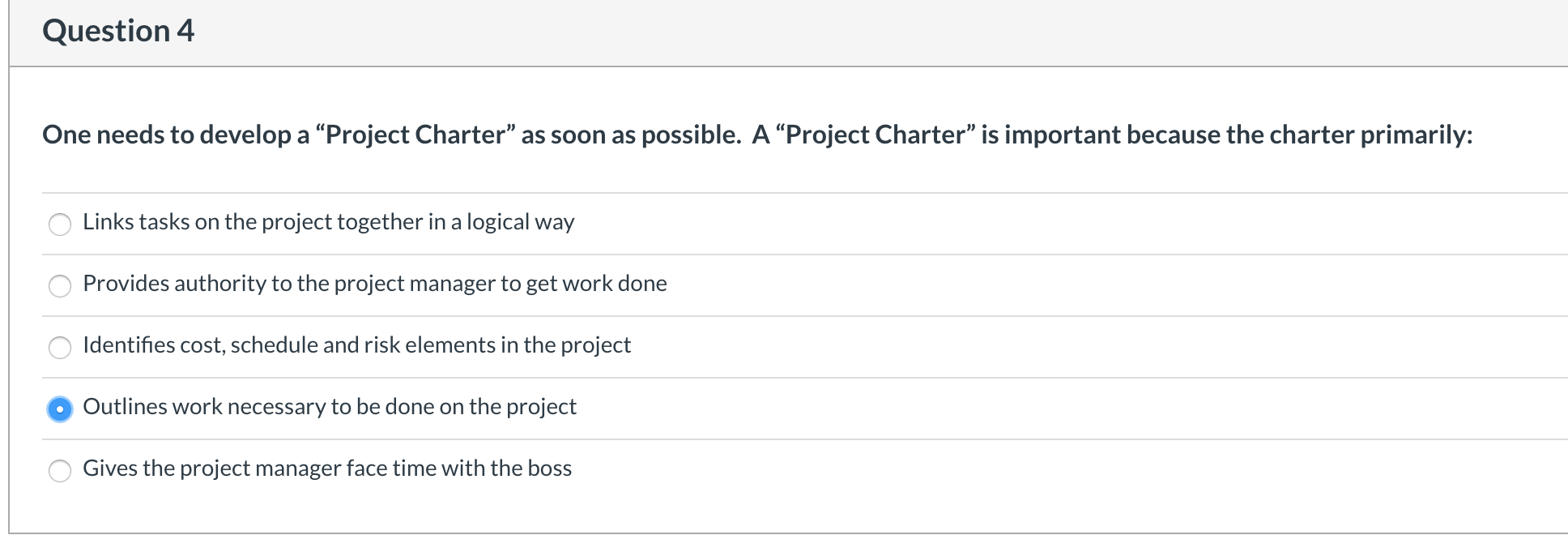1568x535 pixels.
Task: Select the 'Provides authority to the project manager' option
Action: [x=60, y=285]
